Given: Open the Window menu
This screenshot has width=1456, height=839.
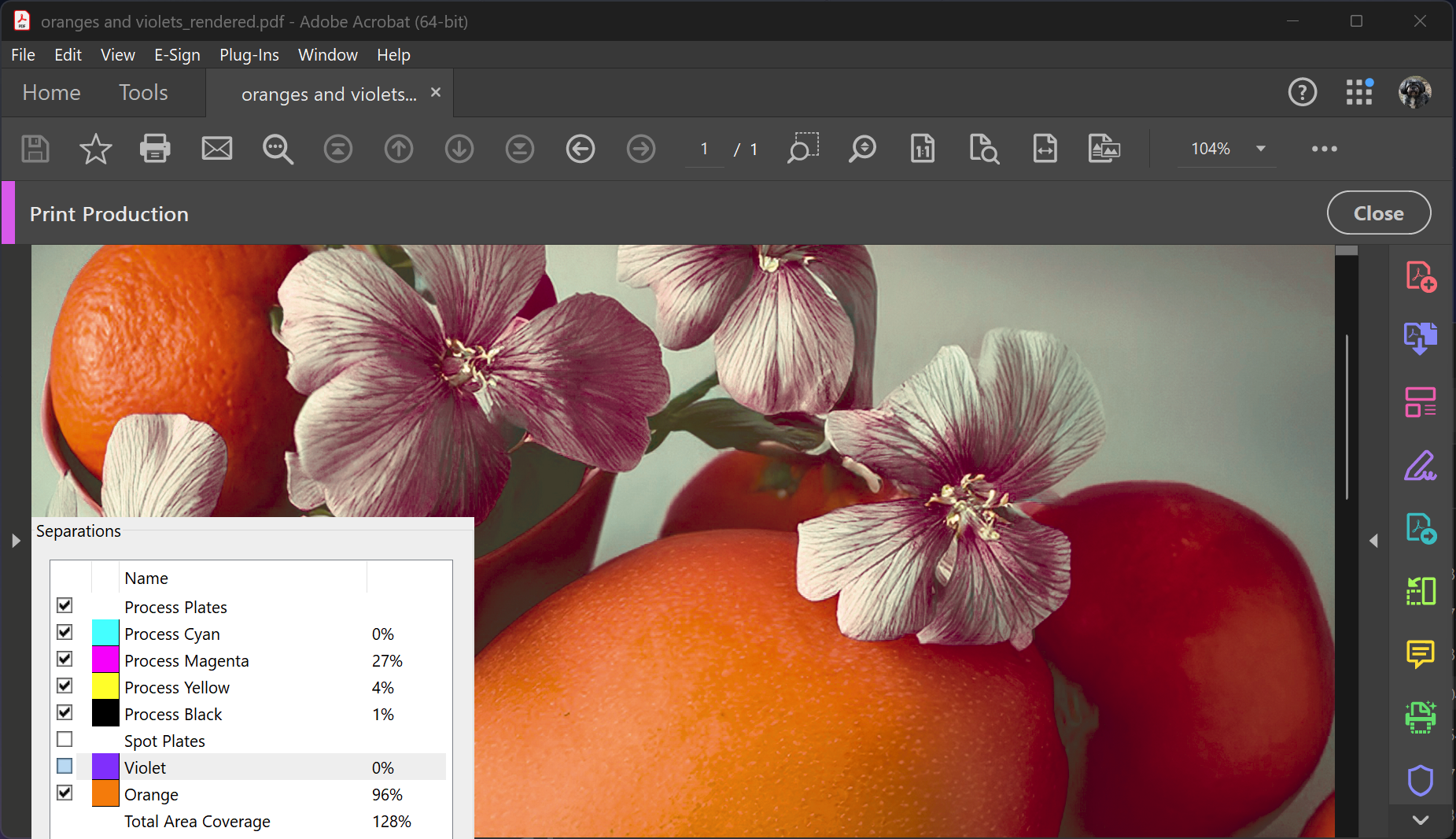Looking at the screenshot, I should point(328,55).
